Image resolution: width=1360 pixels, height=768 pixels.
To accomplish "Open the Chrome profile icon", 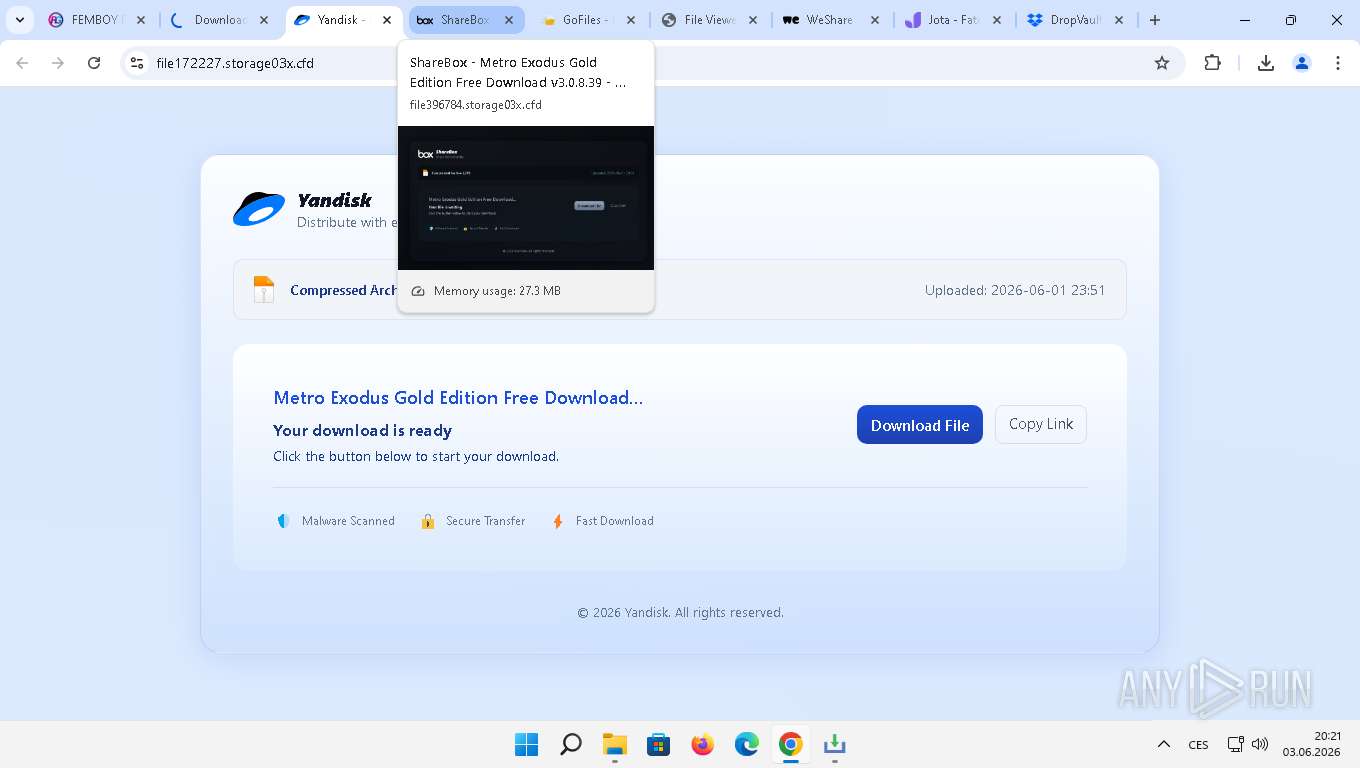I will pos(1302,63).
